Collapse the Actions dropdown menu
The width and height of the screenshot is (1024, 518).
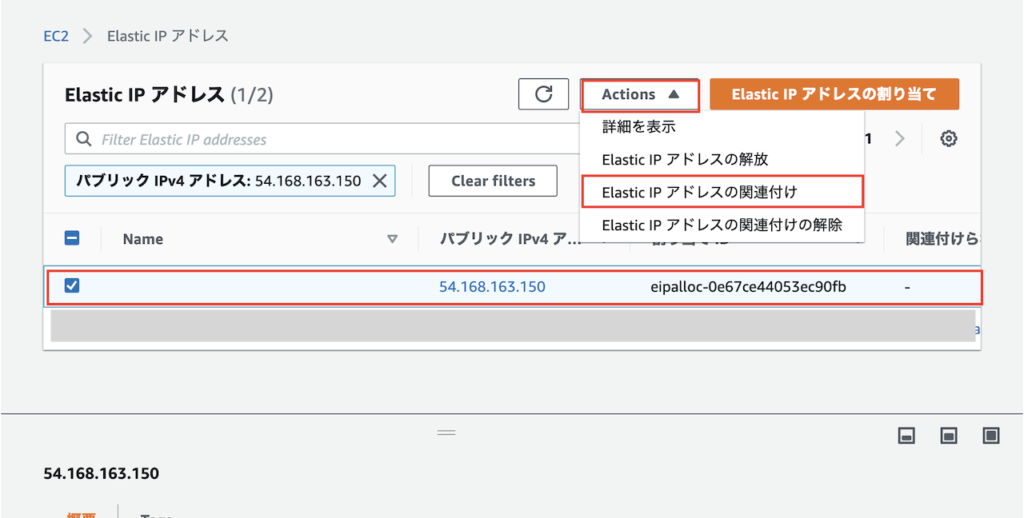click(640, 94)
